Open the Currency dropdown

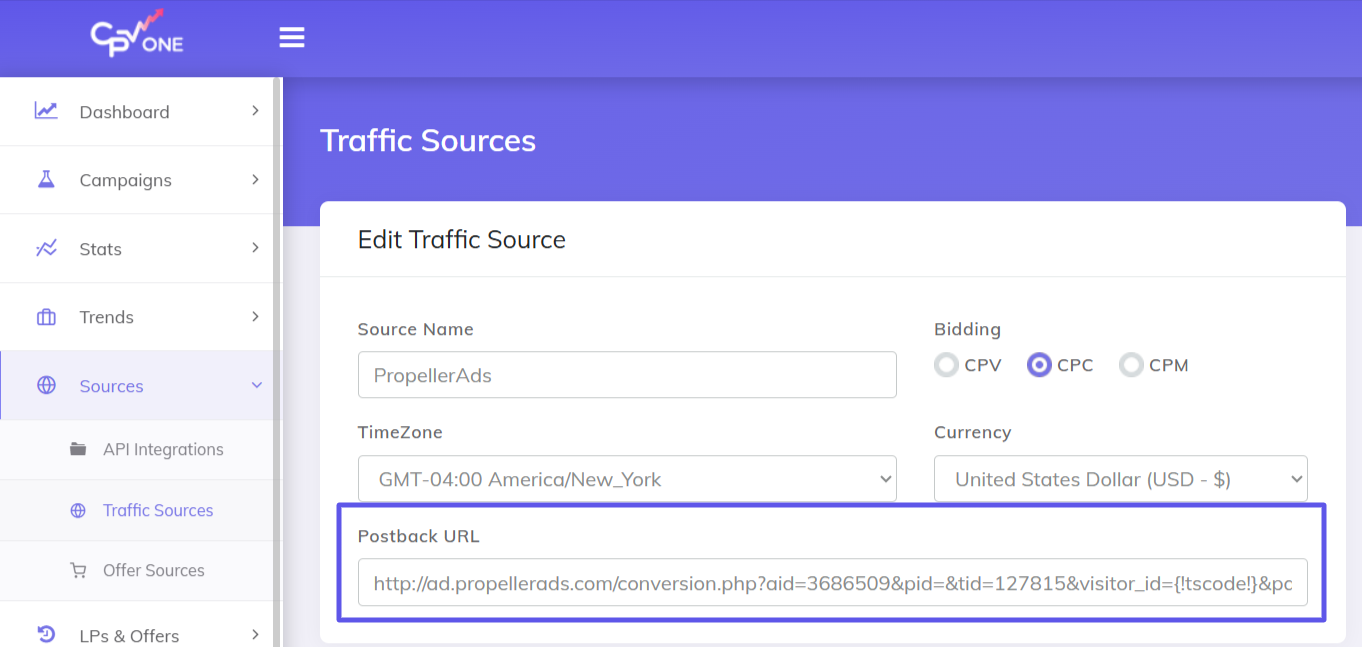coord(1120,479)
